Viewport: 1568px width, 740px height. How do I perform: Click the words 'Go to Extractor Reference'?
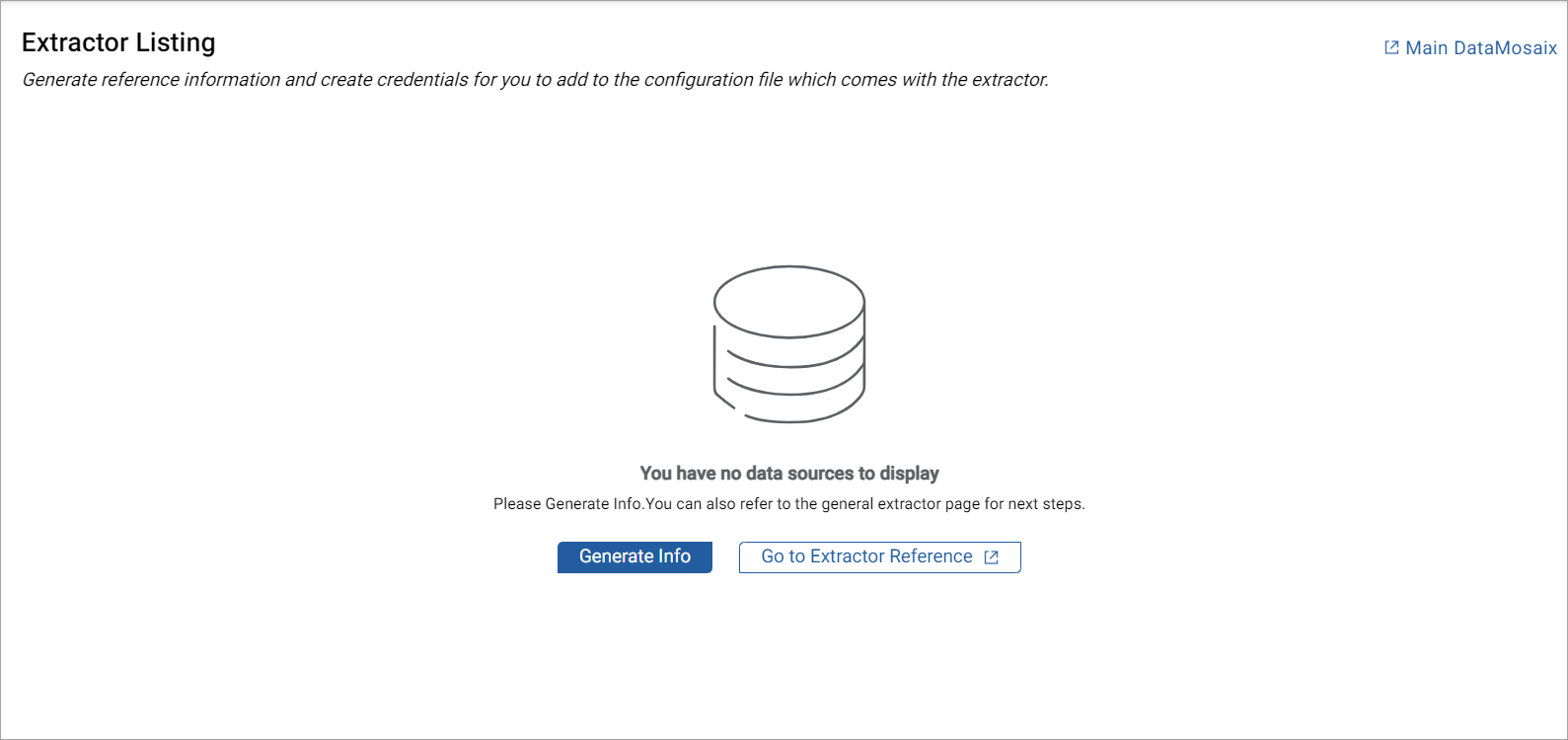pyautogui.click(x=866, y=556)
